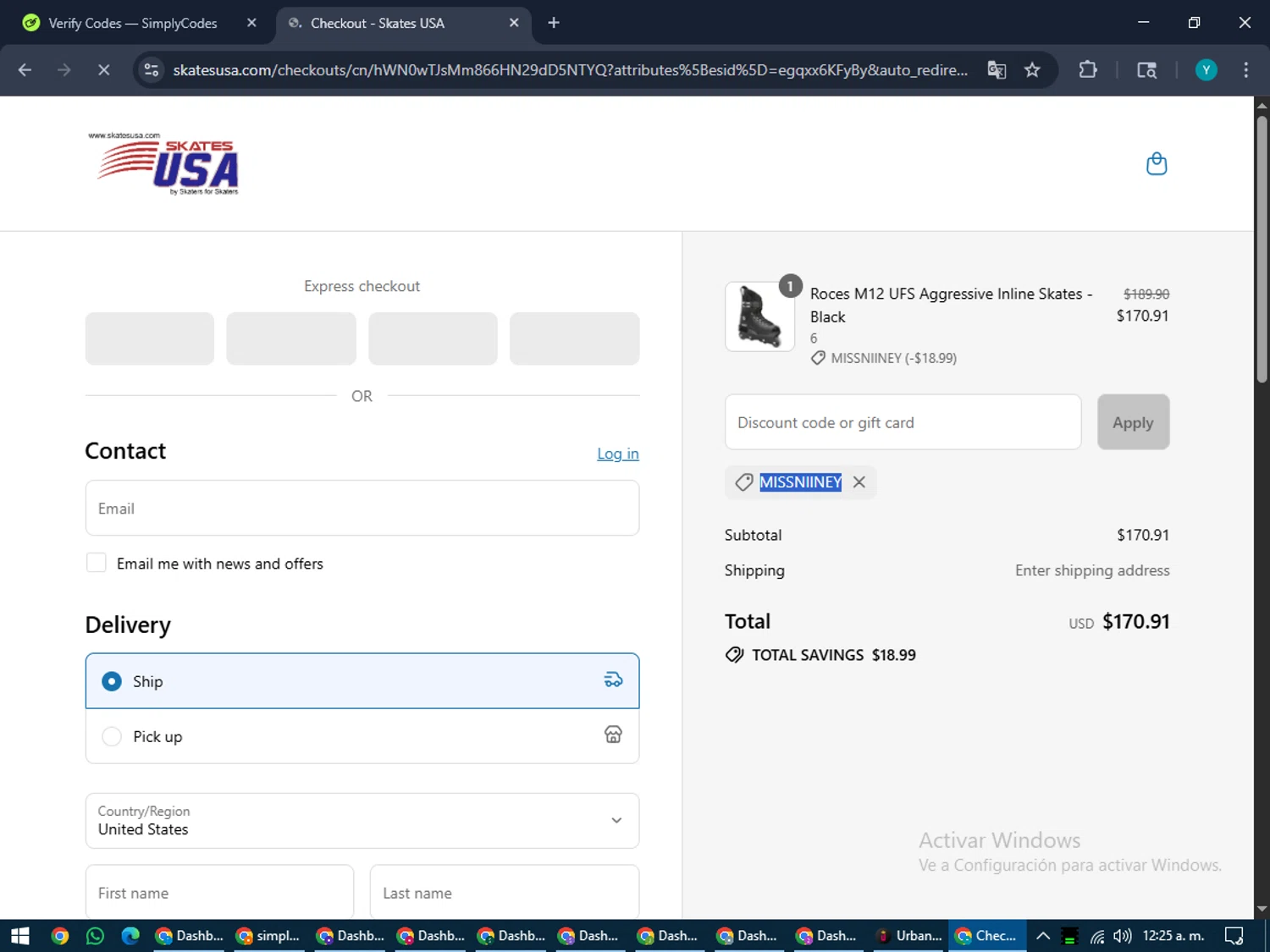
Task: Open Chrome profile avatar Y
Action: (1206, 70)
